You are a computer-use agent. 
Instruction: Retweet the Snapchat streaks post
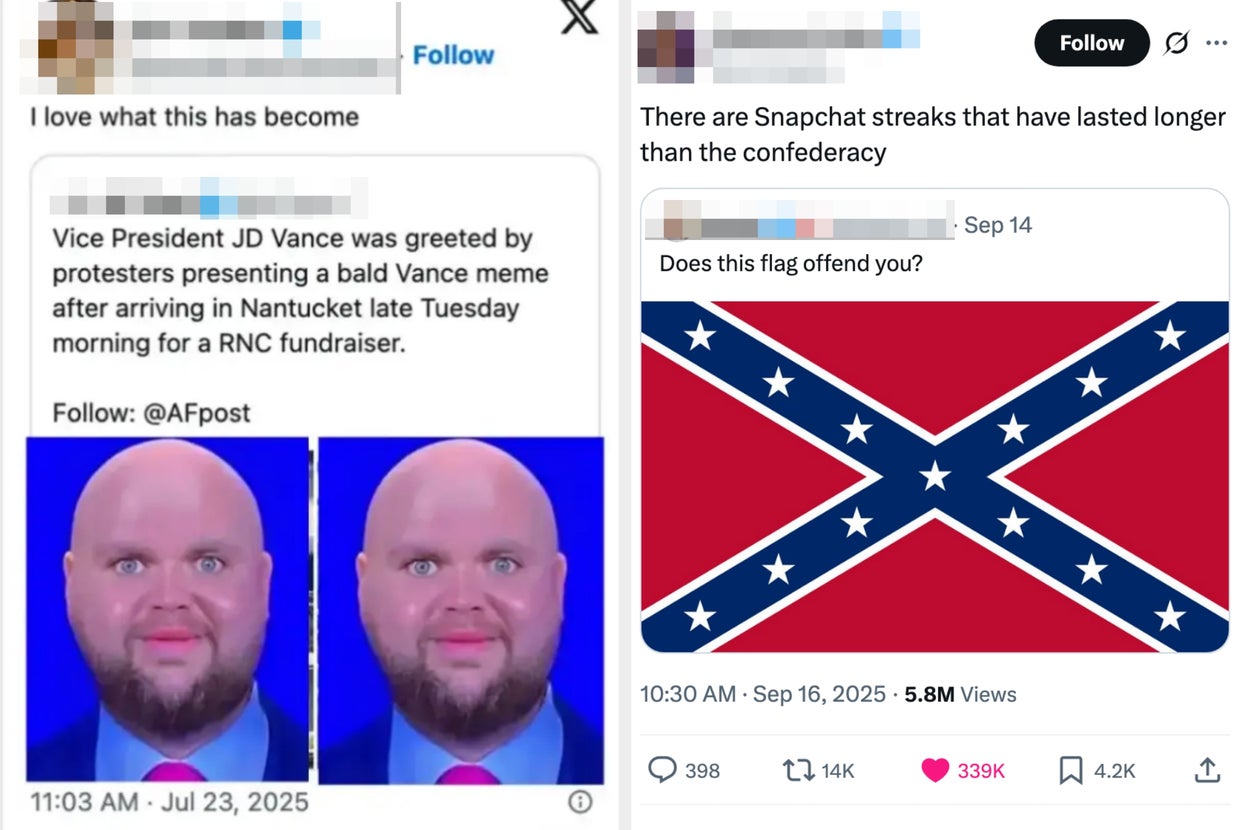pyautogui.click(x=795, y=769)
